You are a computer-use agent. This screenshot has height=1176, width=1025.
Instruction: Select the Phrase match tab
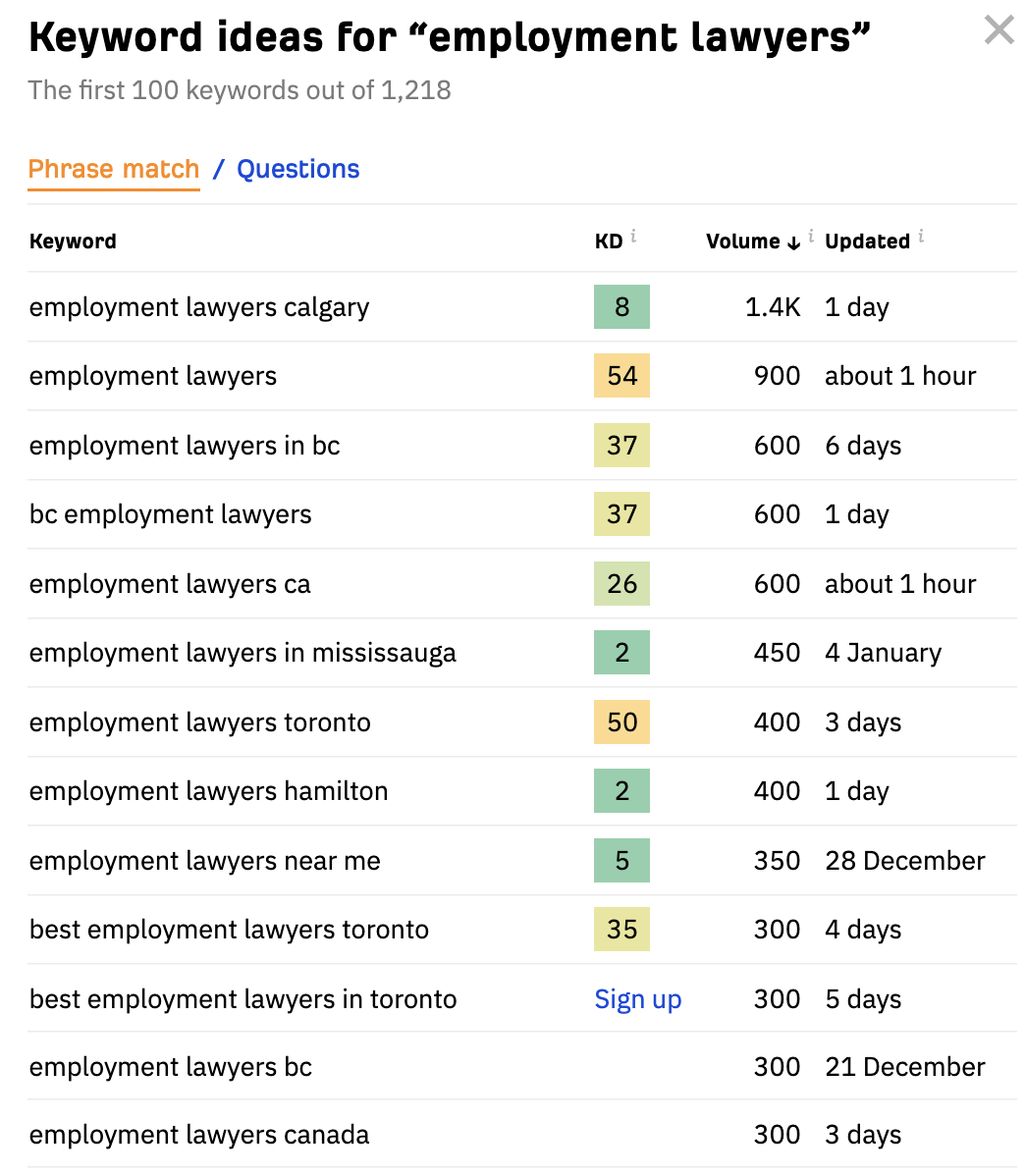point(114,169)
